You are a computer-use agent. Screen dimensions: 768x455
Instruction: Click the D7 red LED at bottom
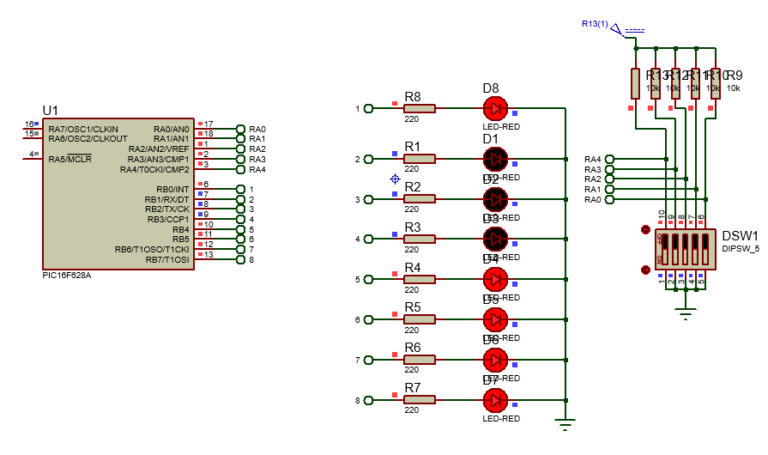[x=495, y=400]
